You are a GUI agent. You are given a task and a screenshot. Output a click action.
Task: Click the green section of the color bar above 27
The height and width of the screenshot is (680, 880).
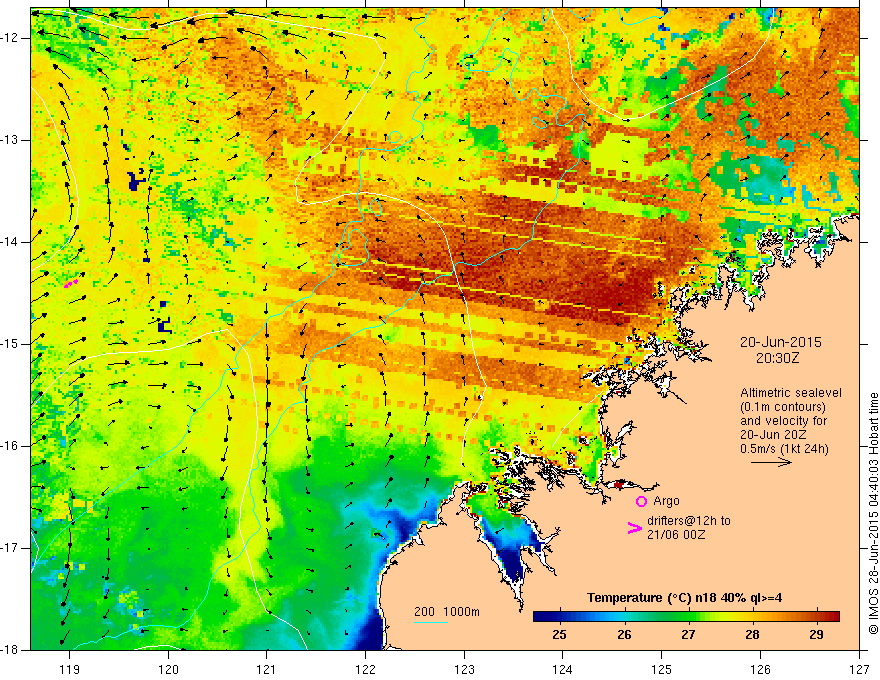pyautogui.click(x=689, y=616)
